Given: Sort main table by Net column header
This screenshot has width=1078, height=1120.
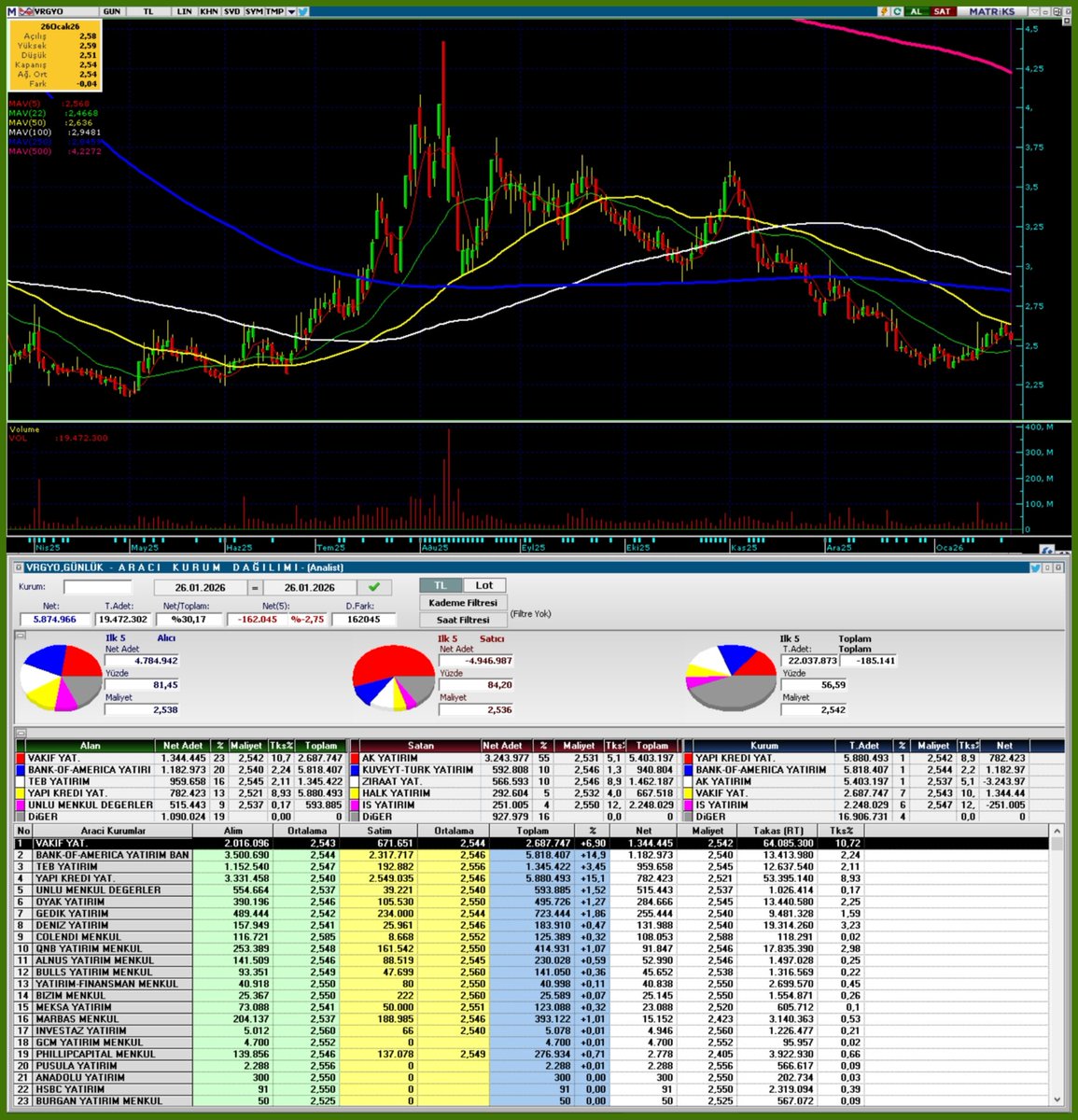Looking at the screenshot, I should (x=644, y=831).
